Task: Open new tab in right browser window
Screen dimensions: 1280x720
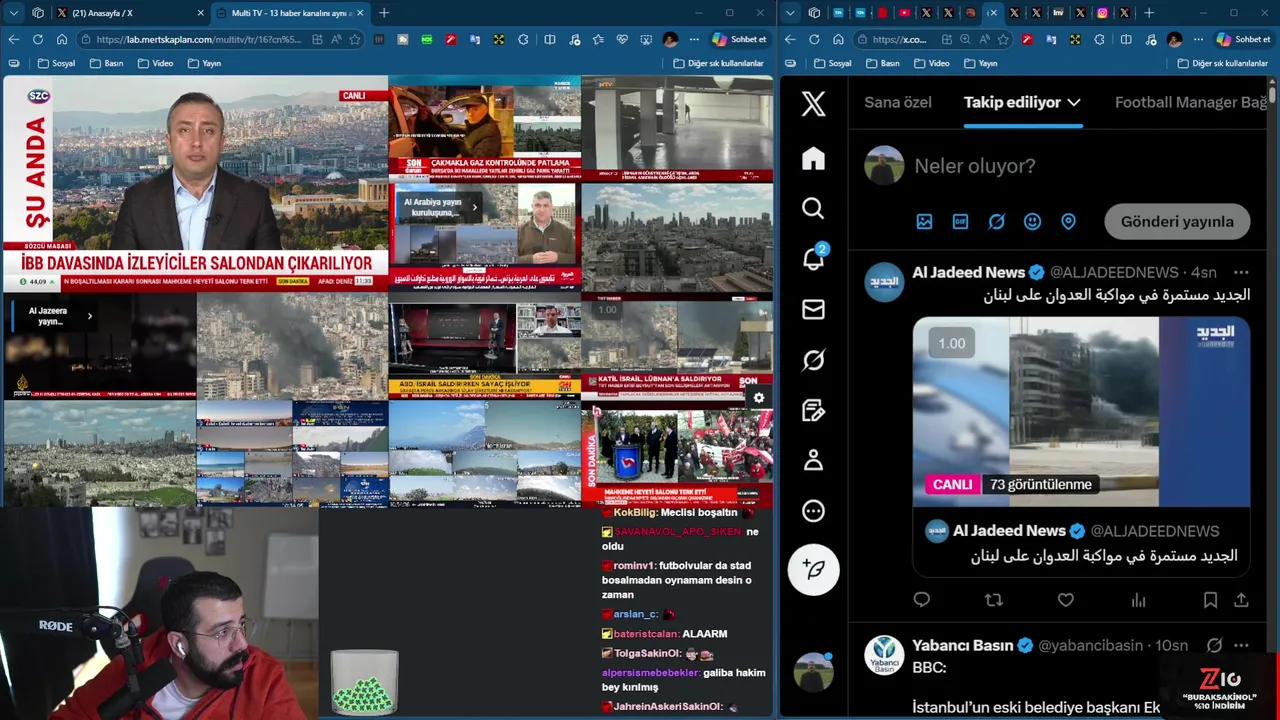Action: click(1149, 13)
